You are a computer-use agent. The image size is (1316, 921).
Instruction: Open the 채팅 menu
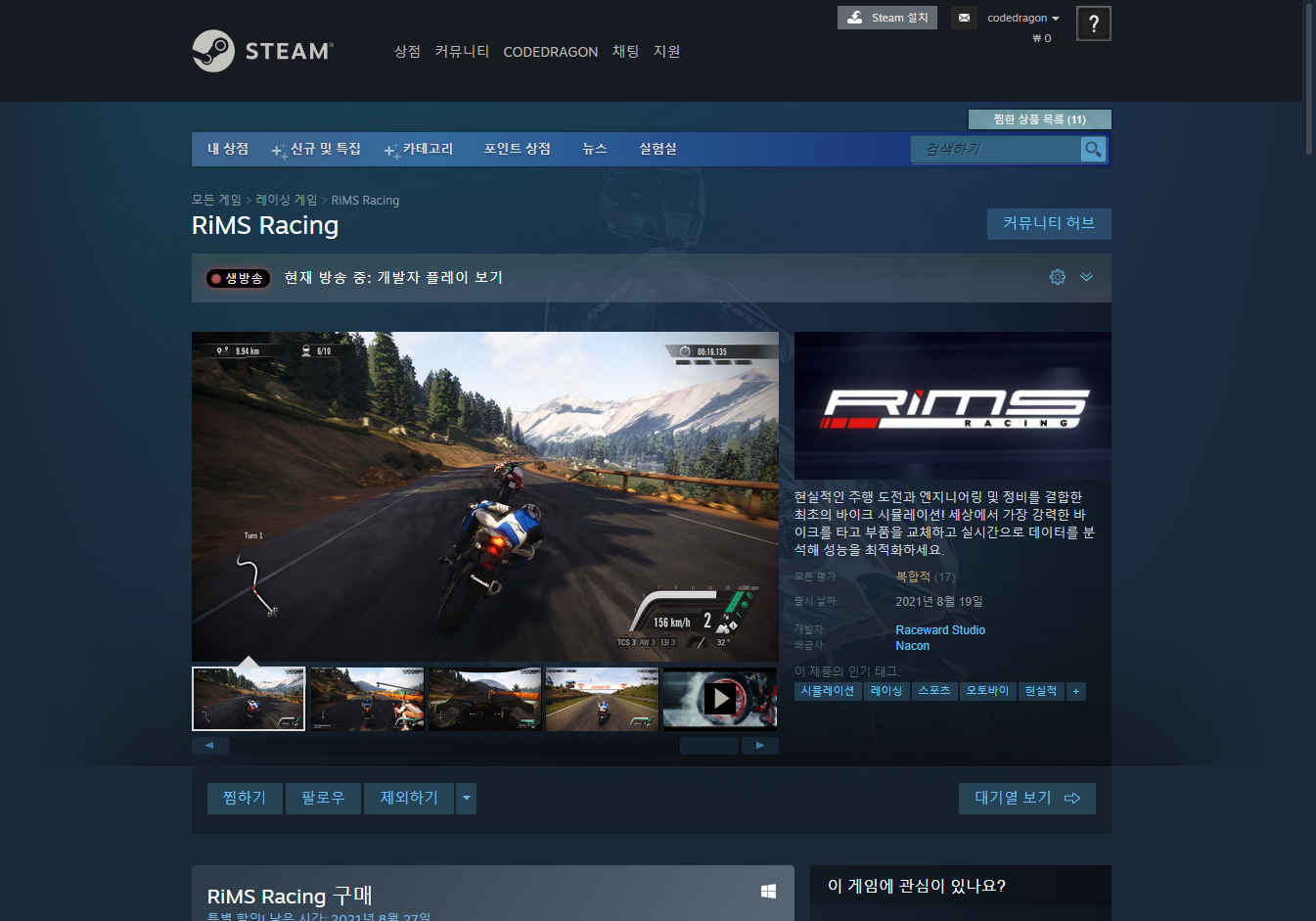pyautogui.click(x=625, y=52)
